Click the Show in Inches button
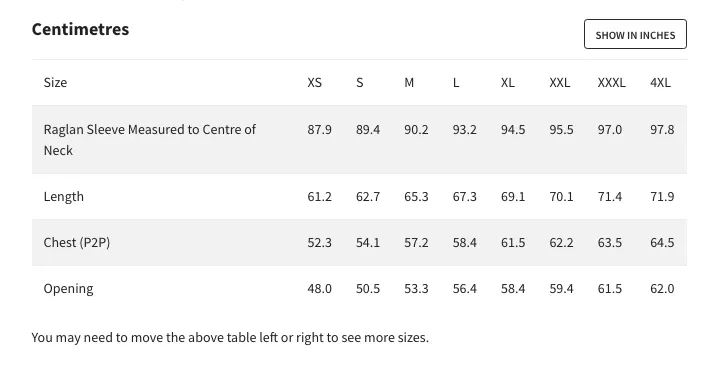 pos(635,34)
